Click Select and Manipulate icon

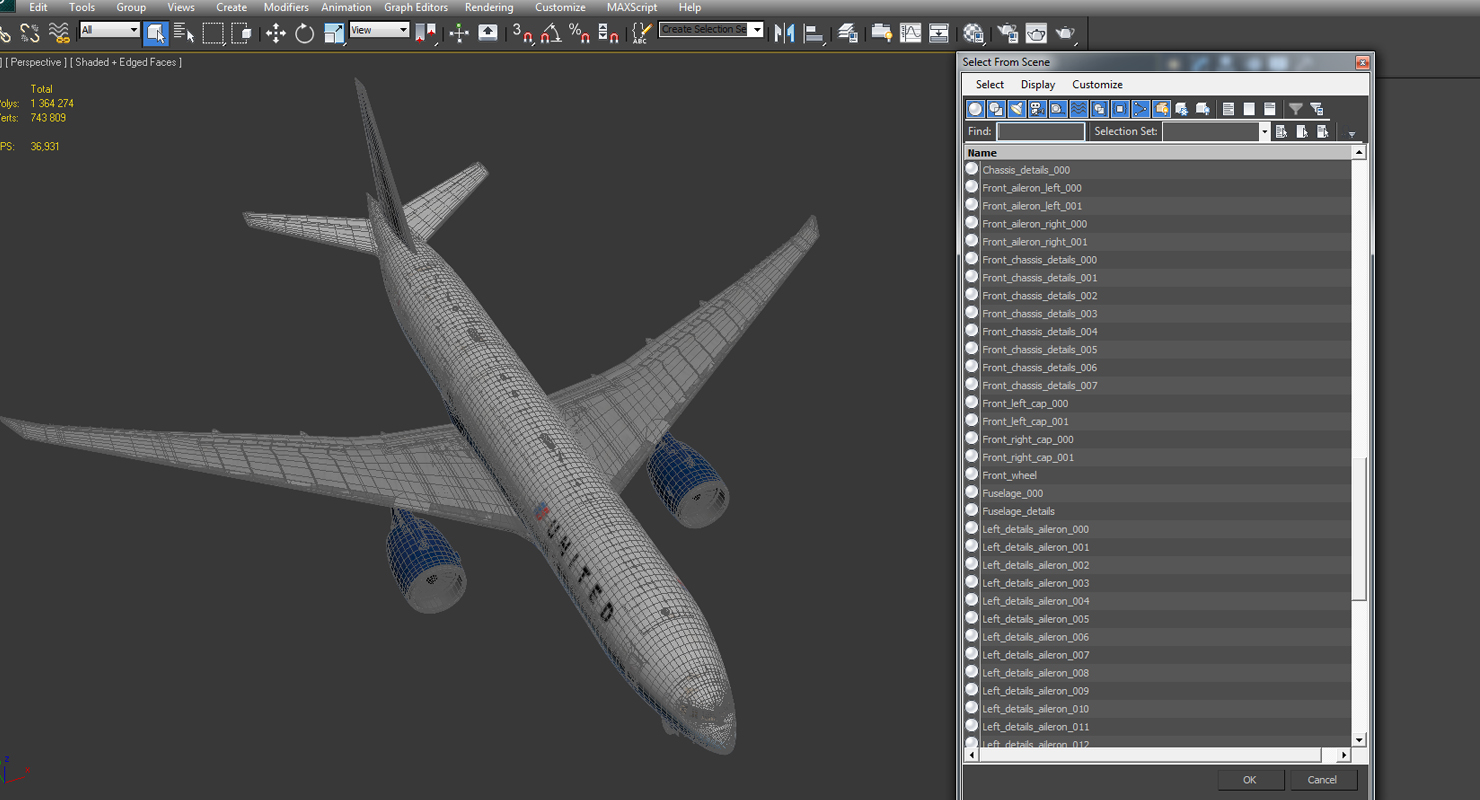459,33
